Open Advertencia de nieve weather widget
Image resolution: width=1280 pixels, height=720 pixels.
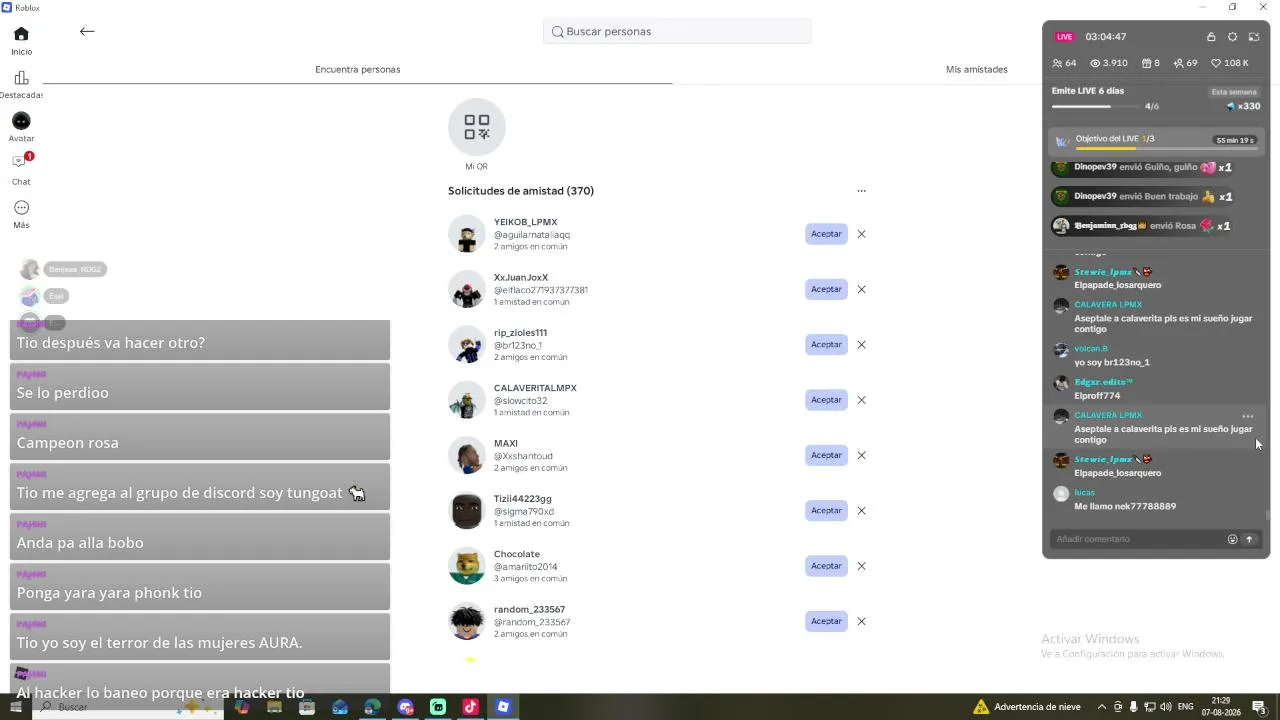1027,707
